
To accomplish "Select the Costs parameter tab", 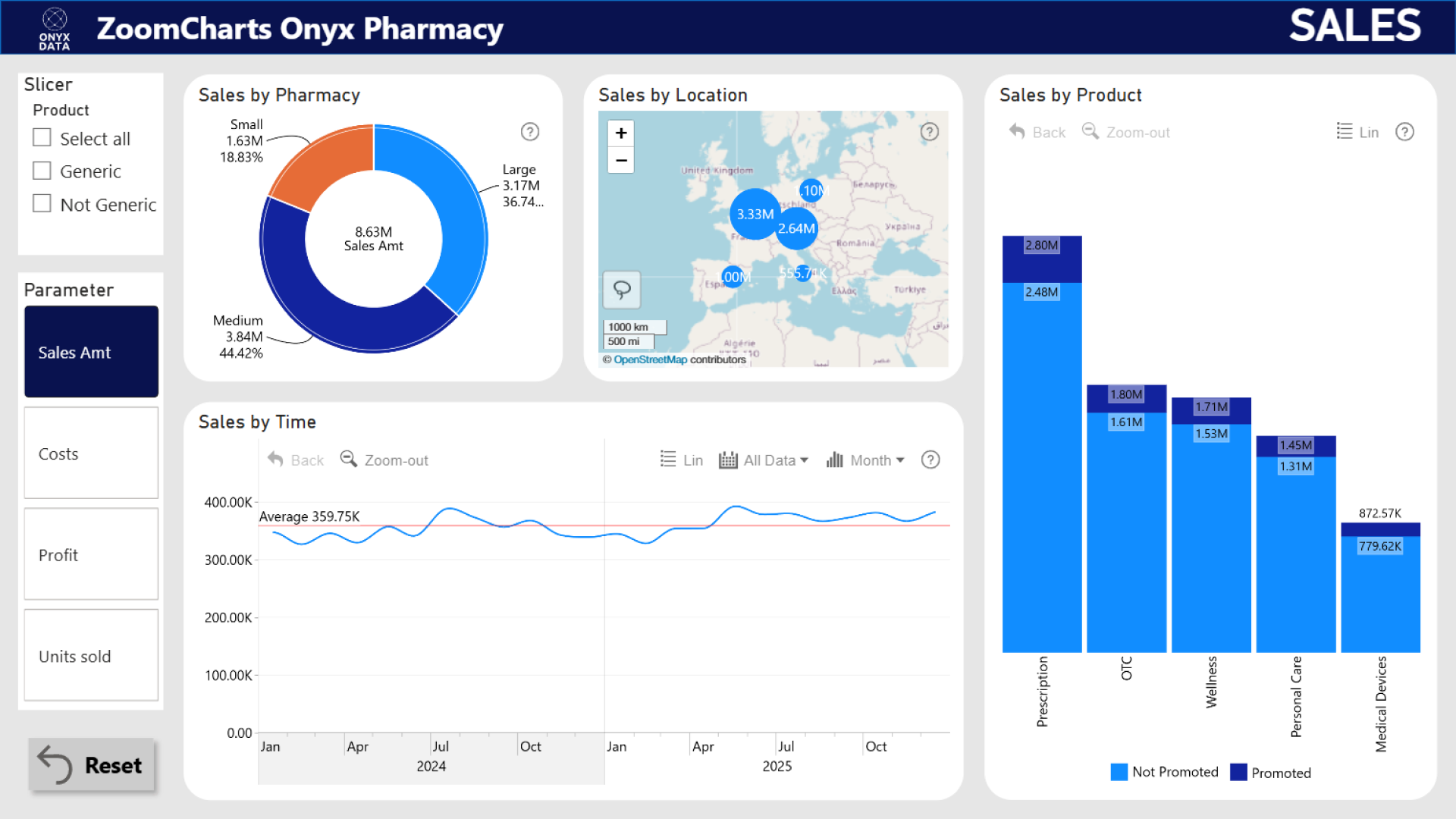I will tap(91, 453).
